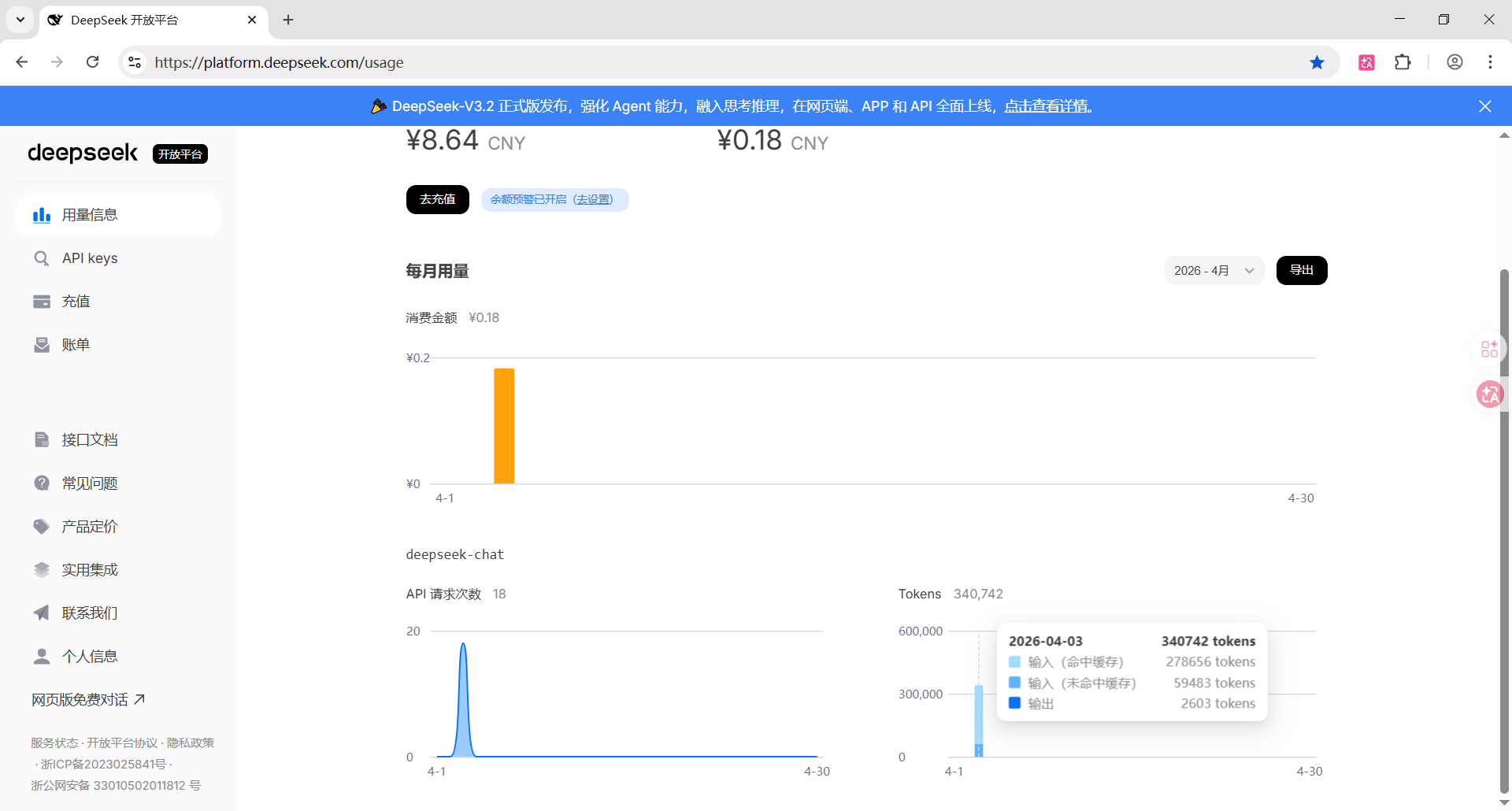Open the 用量信息 usage sidebar item
Image resolution: width=1512 pixels, height=811 pixels.
[89, 215]
